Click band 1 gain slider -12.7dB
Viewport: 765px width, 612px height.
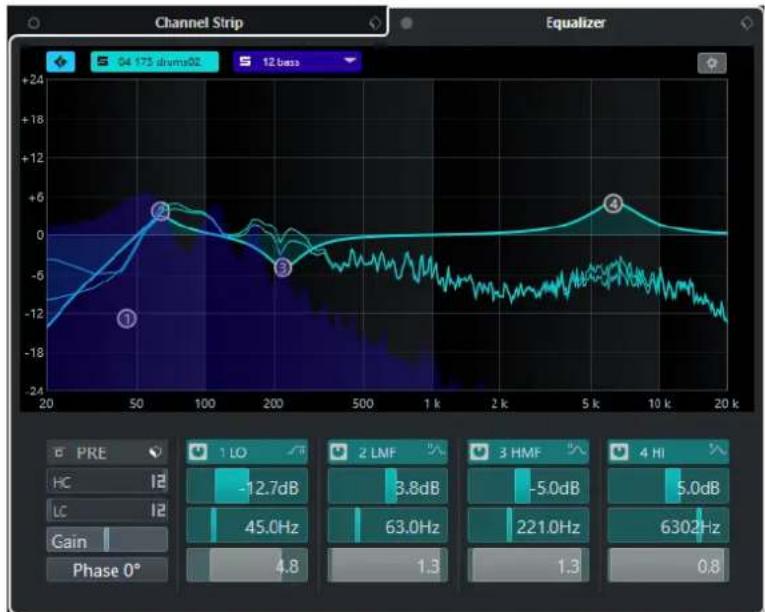[247, 487]
